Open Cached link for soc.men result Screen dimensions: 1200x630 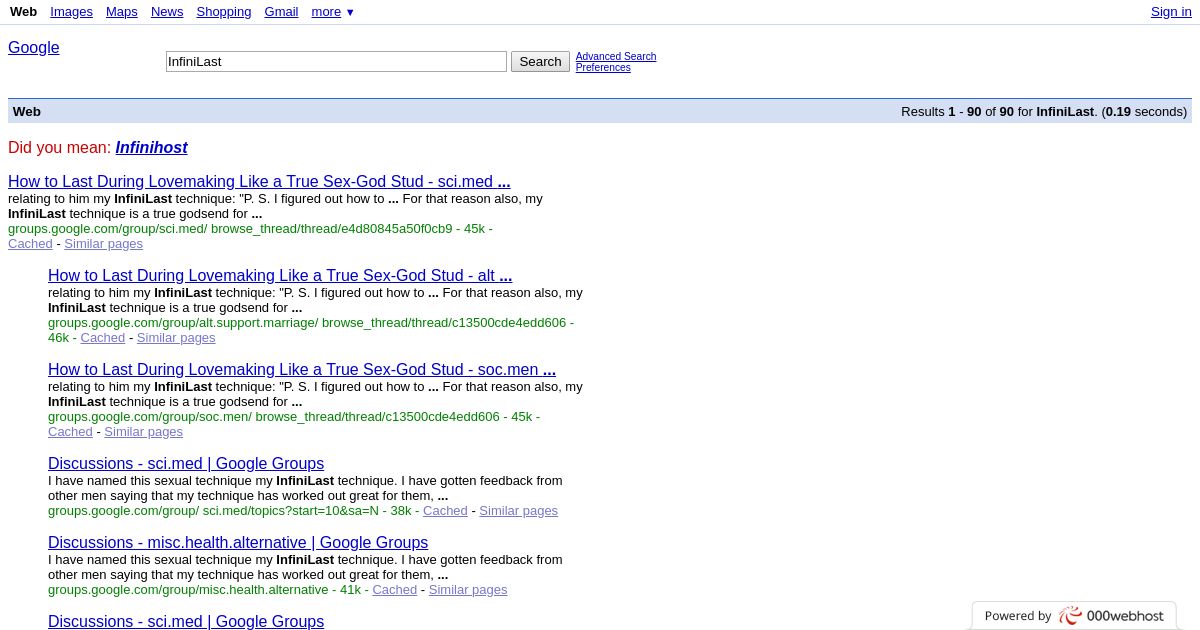70,432
